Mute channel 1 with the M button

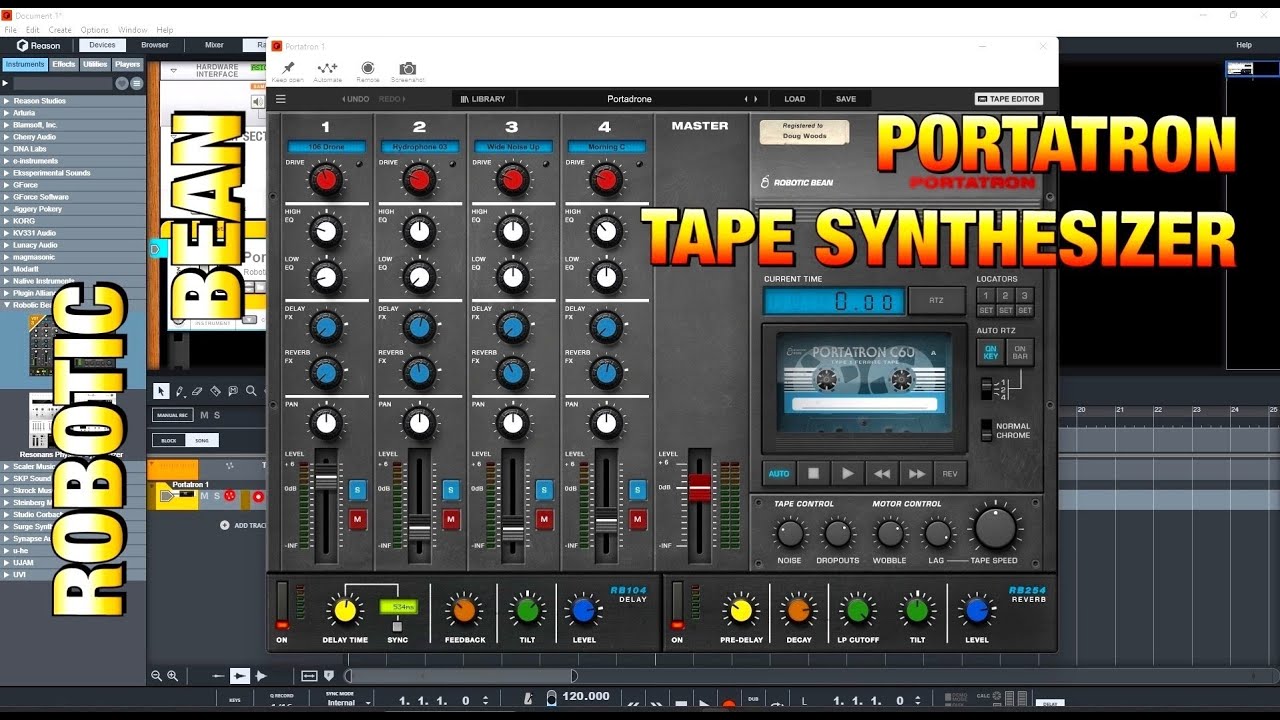tap(358, 519)
